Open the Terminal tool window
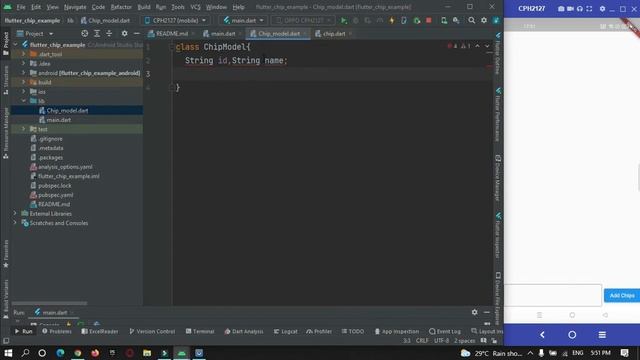The height and width of the screenshot is (360, 640). coord(200,331)
